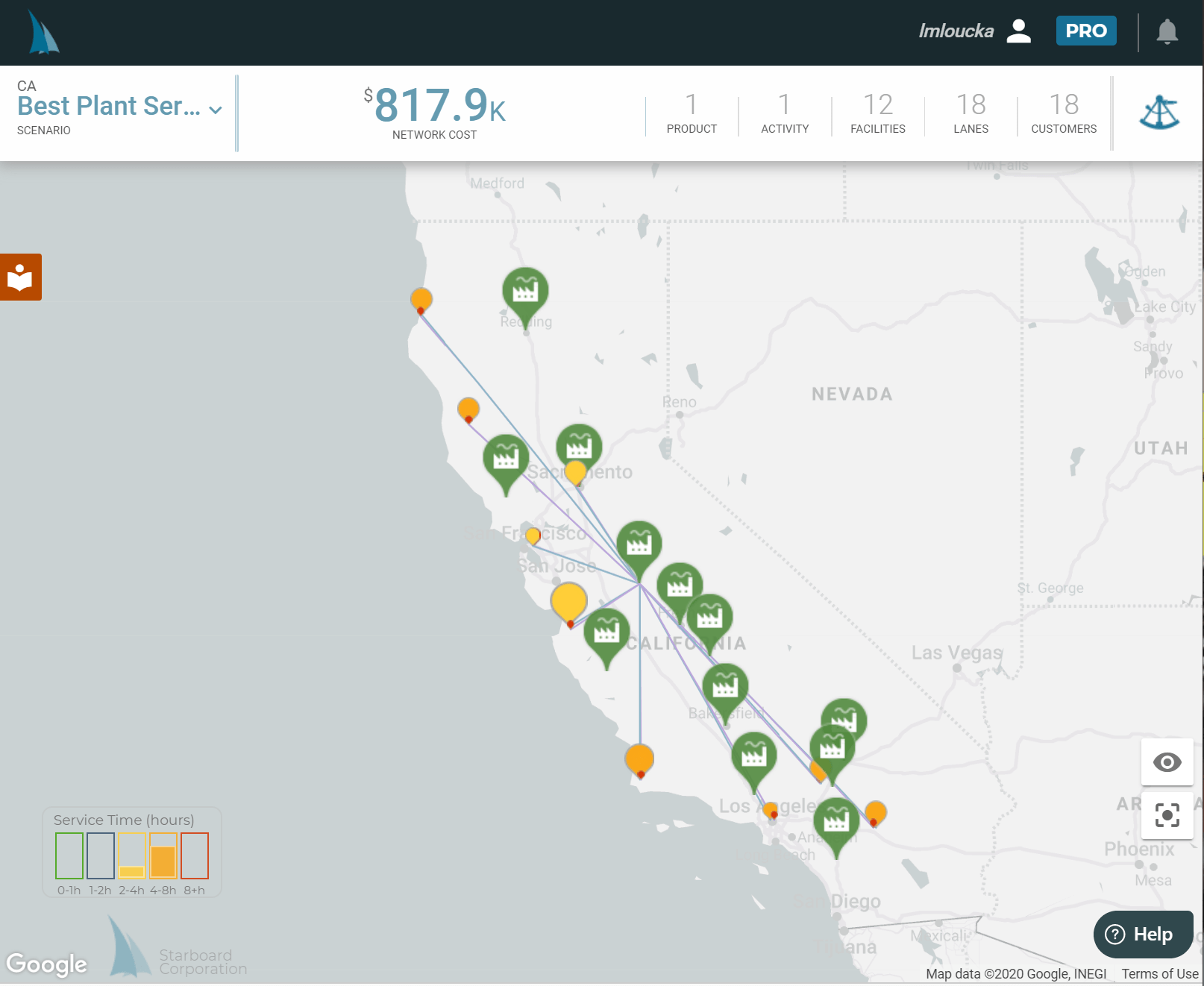Open the user account profile icon

tap(1019, 31)
